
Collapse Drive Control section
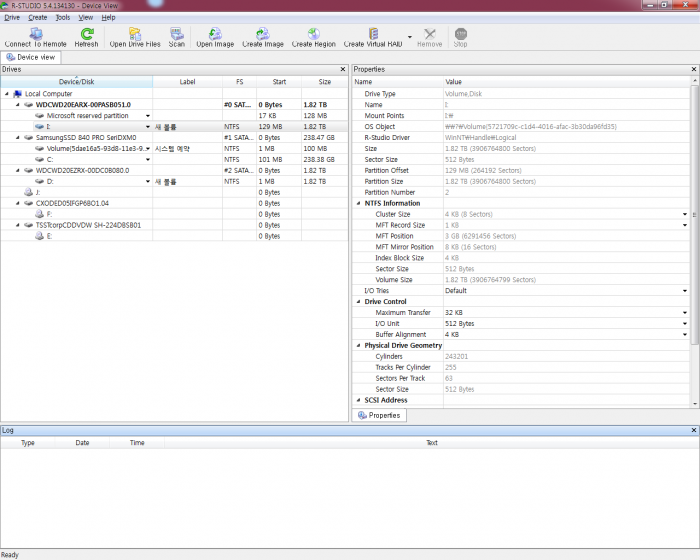tap(358, 301)
